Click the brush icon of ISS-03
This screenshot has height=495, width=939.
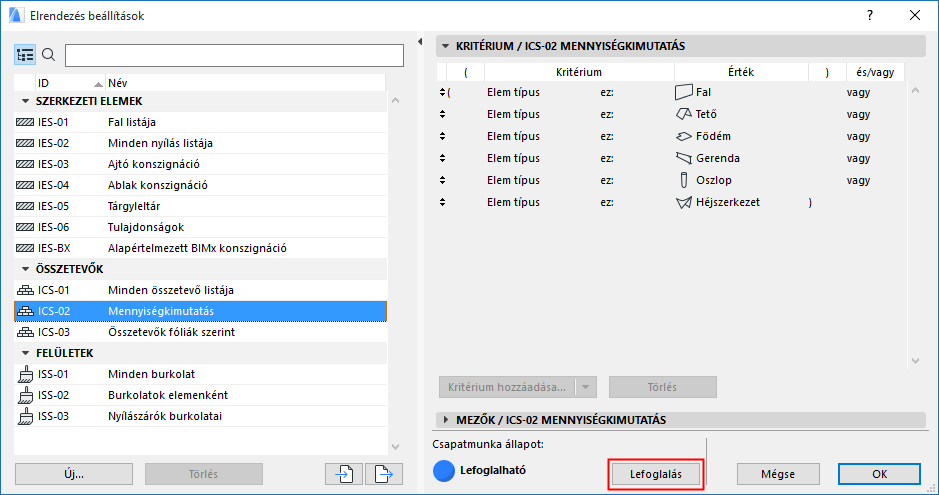point(25,416)
